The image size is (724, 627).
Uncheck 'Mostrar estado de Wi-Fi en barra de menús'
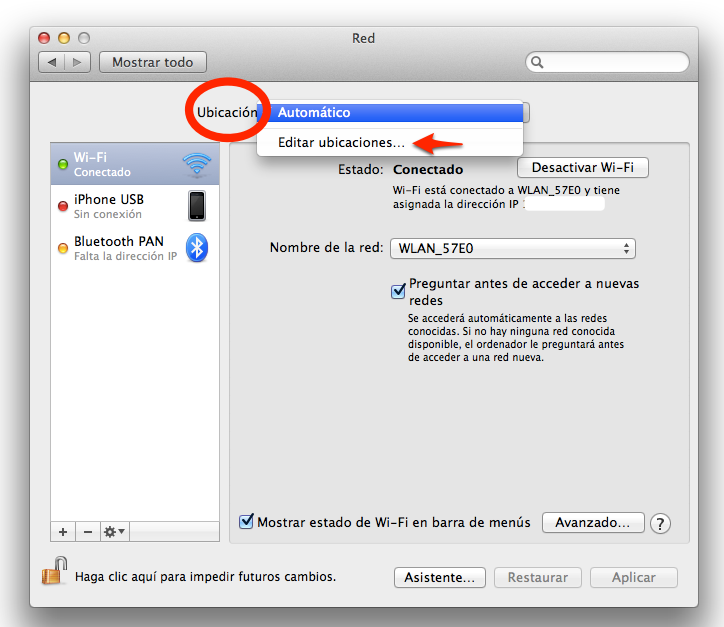tap(246, 521)
